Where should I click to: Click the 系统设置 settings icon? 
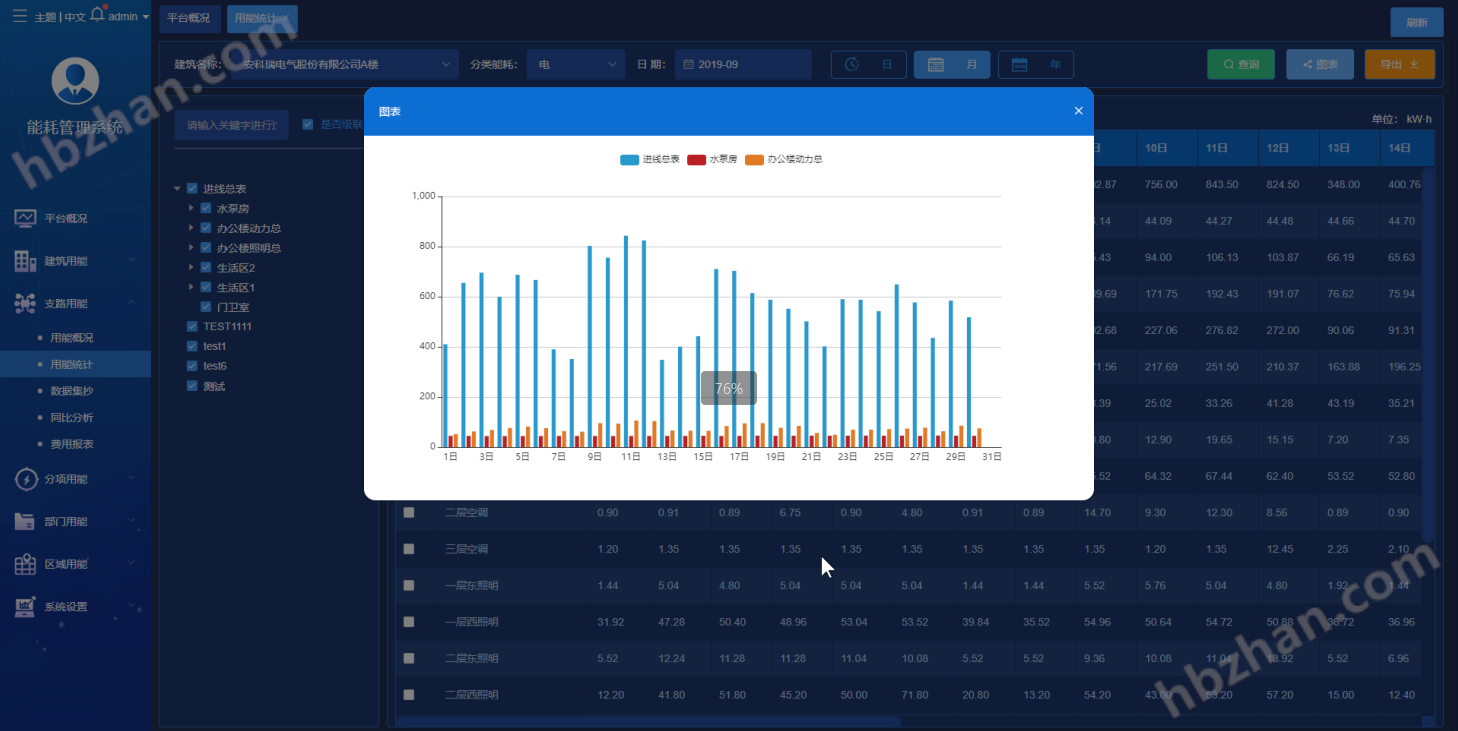click(x=25, y=606)
